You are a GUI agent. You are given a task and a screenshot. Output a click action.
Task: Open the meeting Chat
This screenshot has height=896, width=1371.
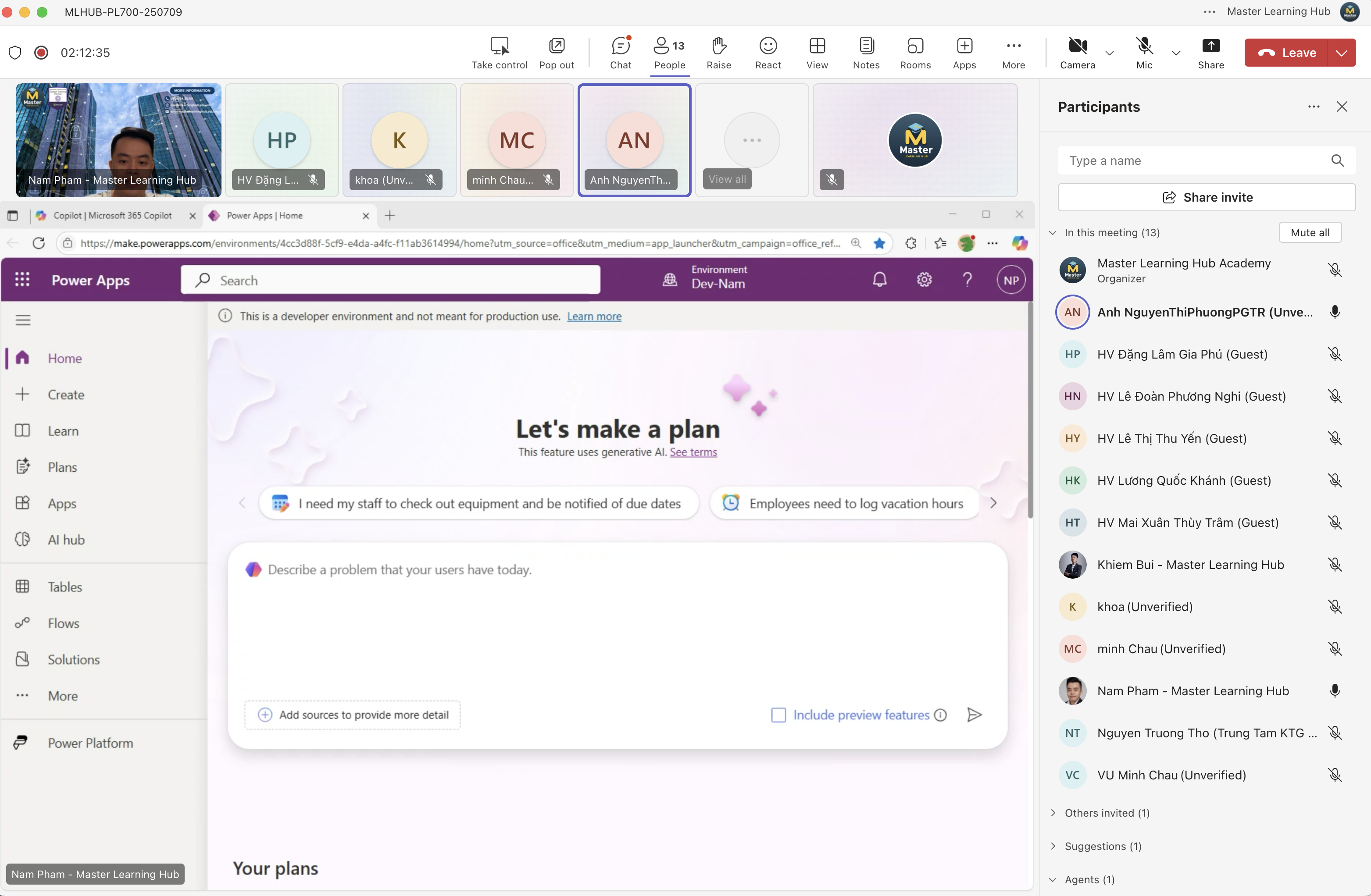pyautogui.click(x=621, y=53)
